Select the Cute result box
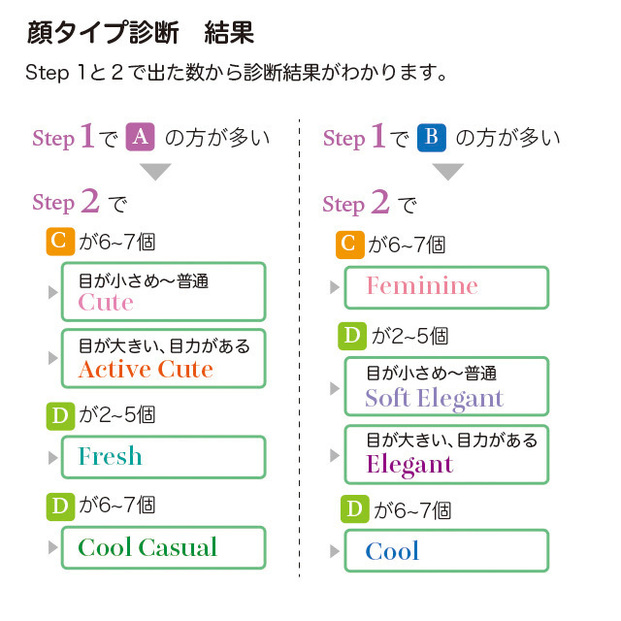Image resolution: width=621 pixels, height=621 pixels. click(x=163, y=291)
